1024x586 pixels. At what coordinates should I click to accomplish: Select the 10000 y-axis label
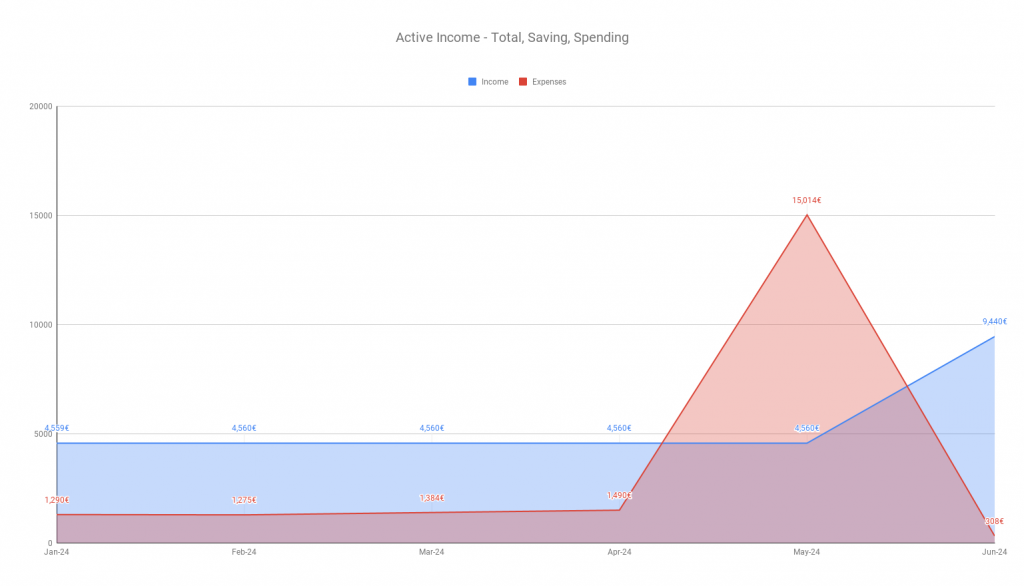point(40,325)
